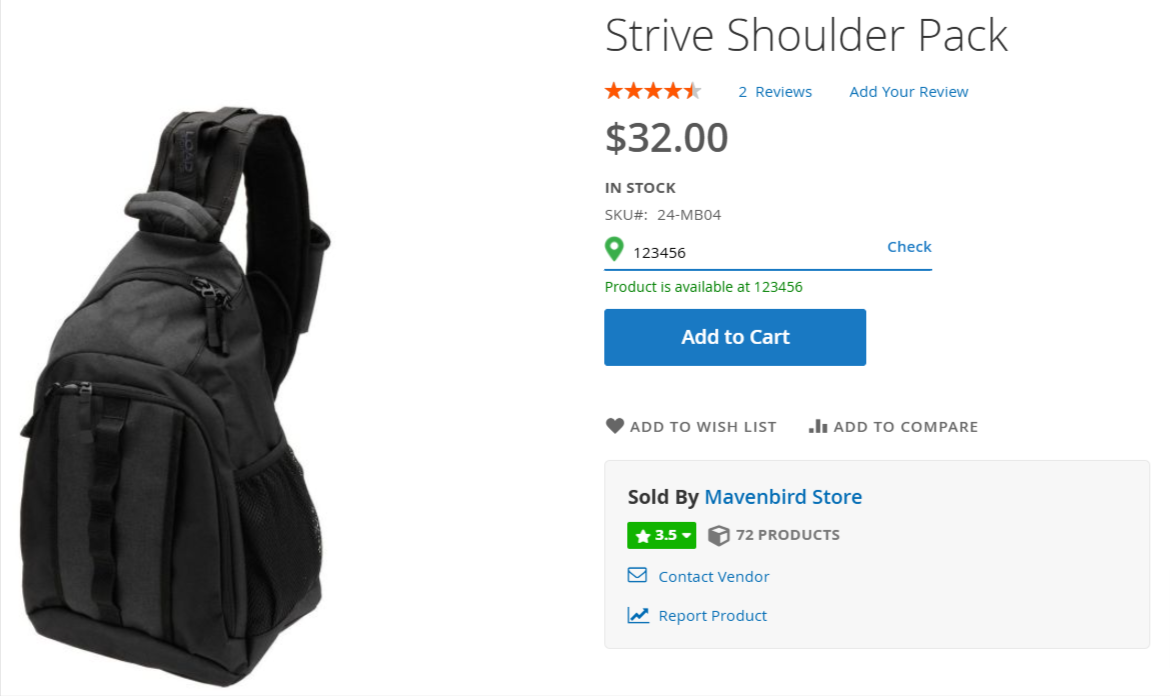This screenshot has height=696, width=1170.
Task: Select Add to Wish List text
Action: point(703,427)
